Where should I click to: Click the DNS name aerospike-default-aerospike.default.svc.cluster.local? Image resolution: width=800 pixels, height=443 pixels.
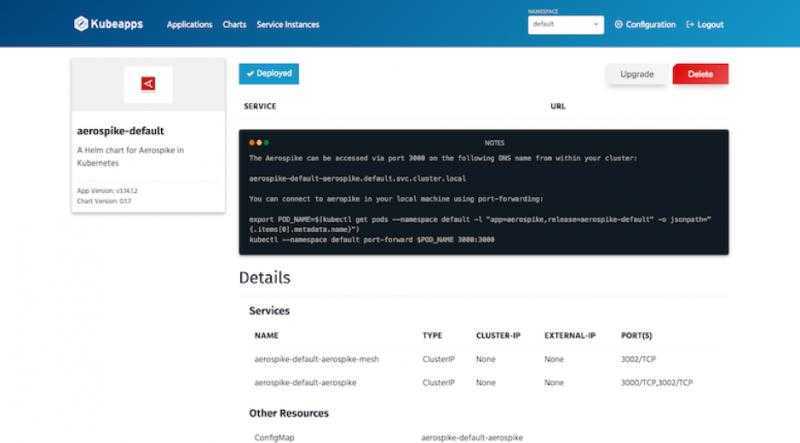[x=357, y=179]
